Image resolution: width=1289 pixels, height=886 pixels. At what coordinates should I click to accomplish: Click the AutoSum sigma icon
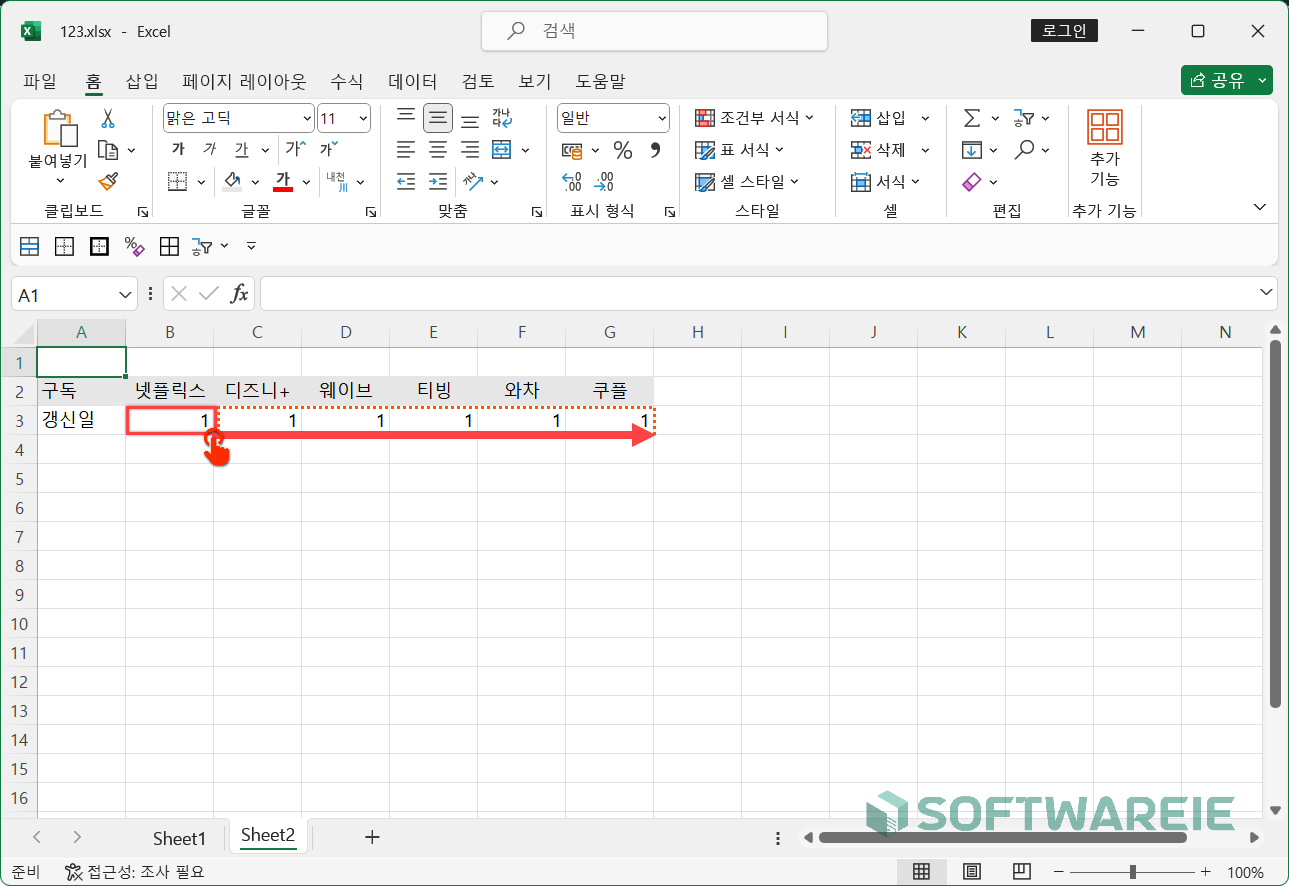pyautogui.click(x=971, y=118)
